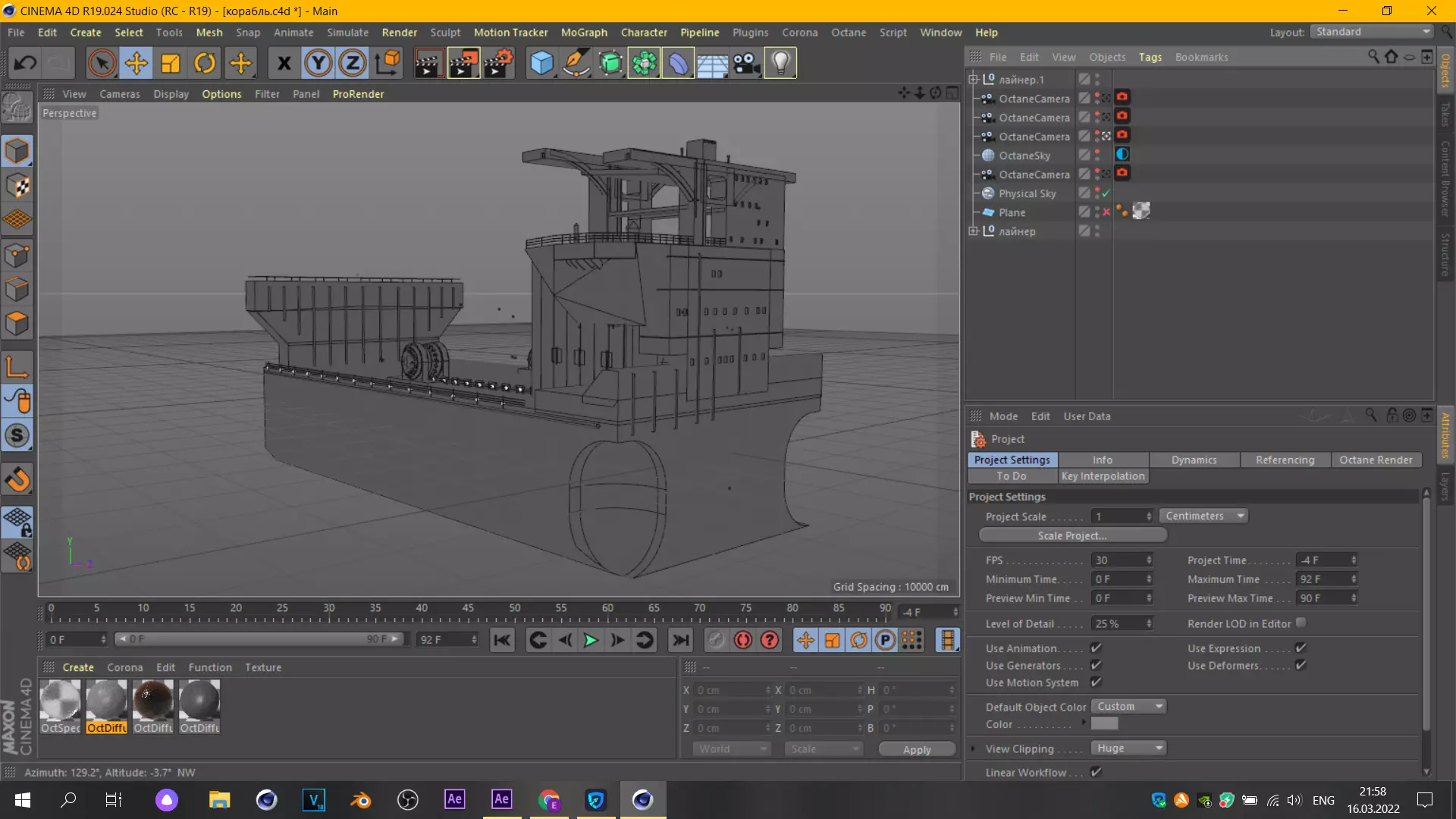This screenshot has height=819, width=1456.
Task: Click the timeline preview range slider
Action: 259,639
